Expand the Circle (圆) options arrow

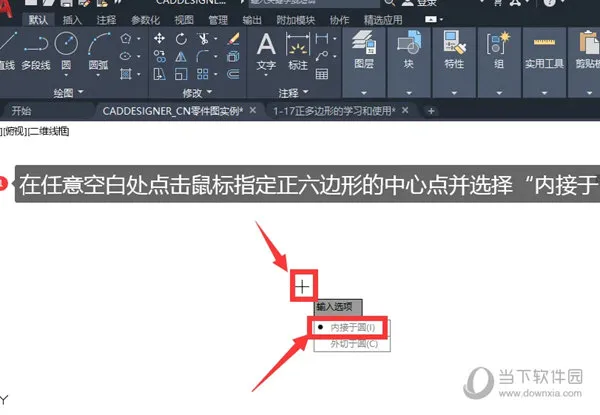click(66, 75)
